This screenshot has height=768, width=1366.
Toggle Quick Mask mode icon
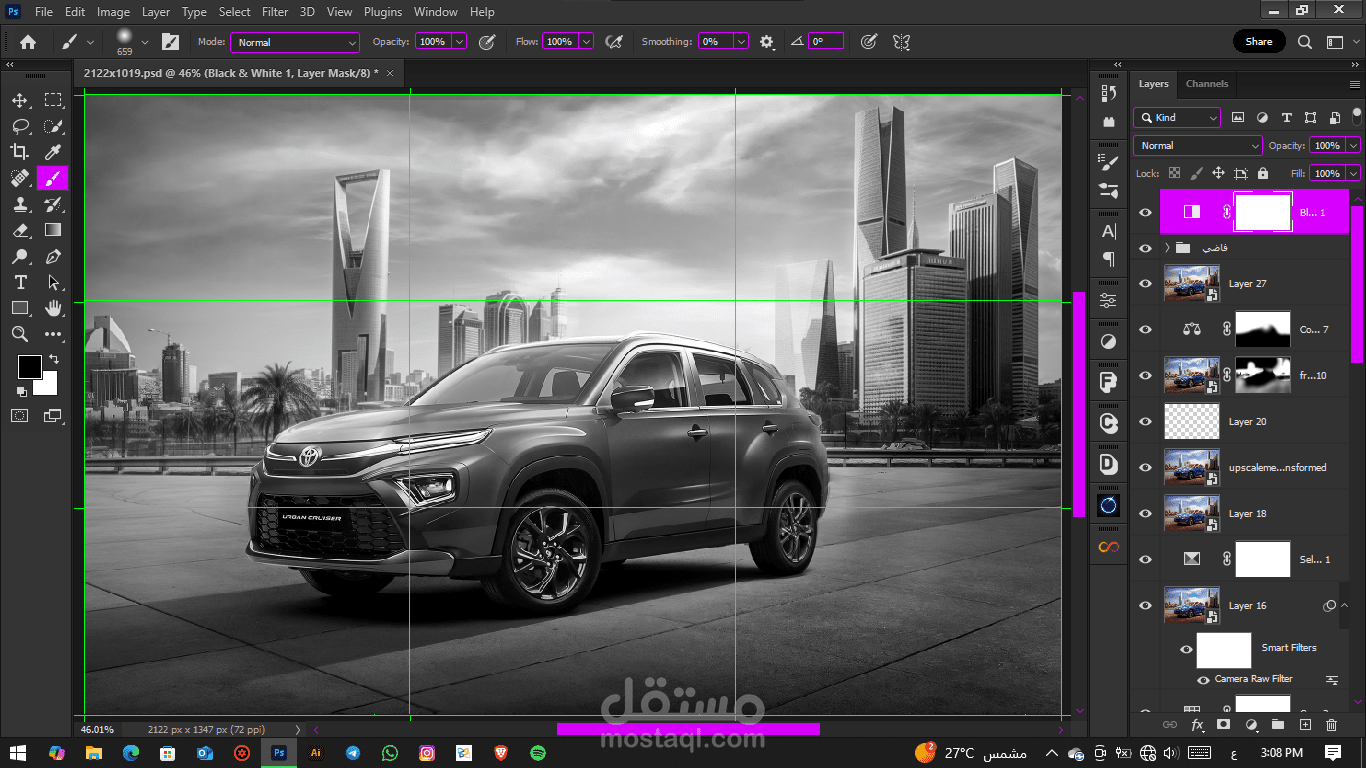pos(20,415)
